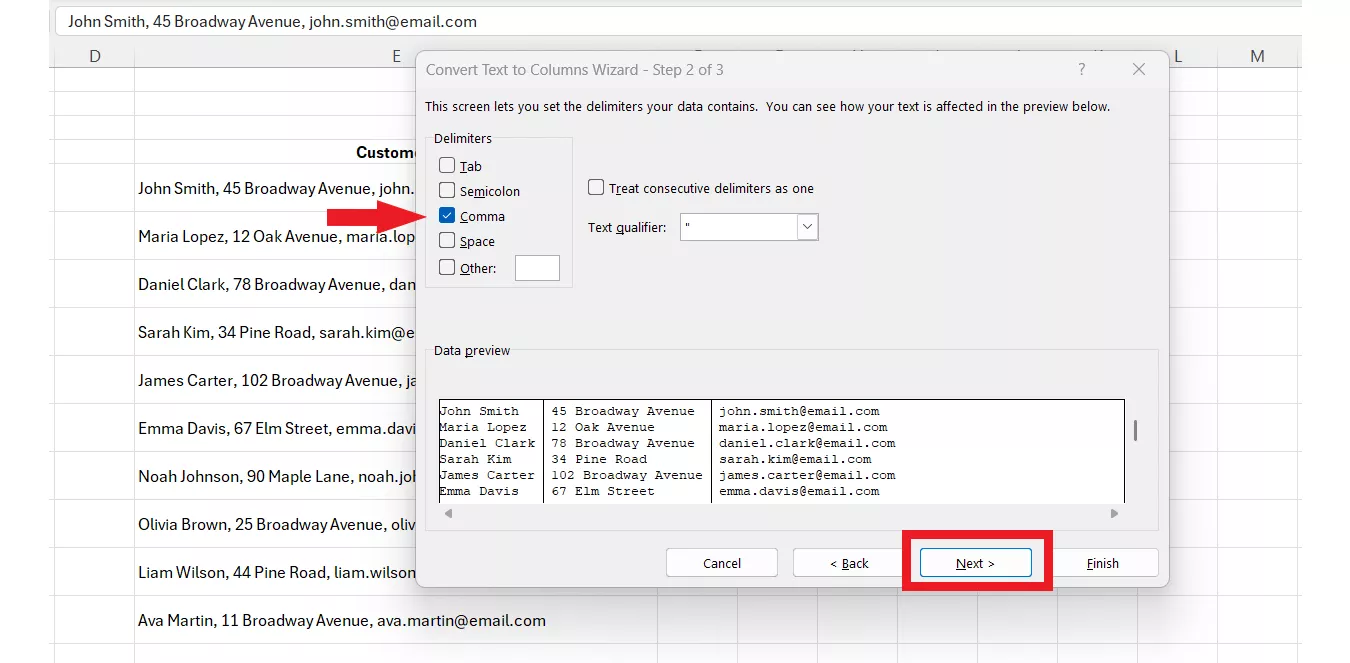Viewport: 1350px width, 663px height.
Task: Cancel the Text to Columns wizard
Action: [721, 562]
